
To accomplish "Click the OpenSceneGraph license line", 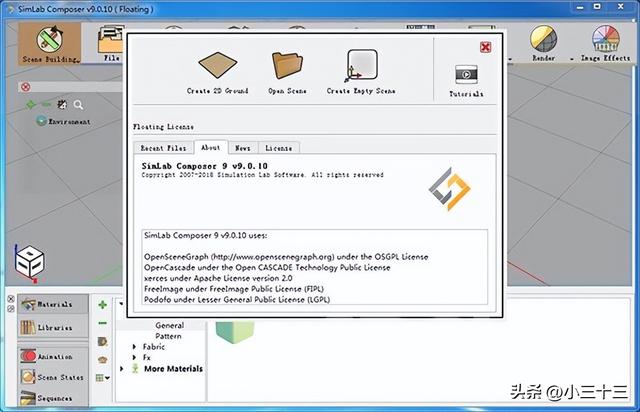I will click(x=286, y=257).
